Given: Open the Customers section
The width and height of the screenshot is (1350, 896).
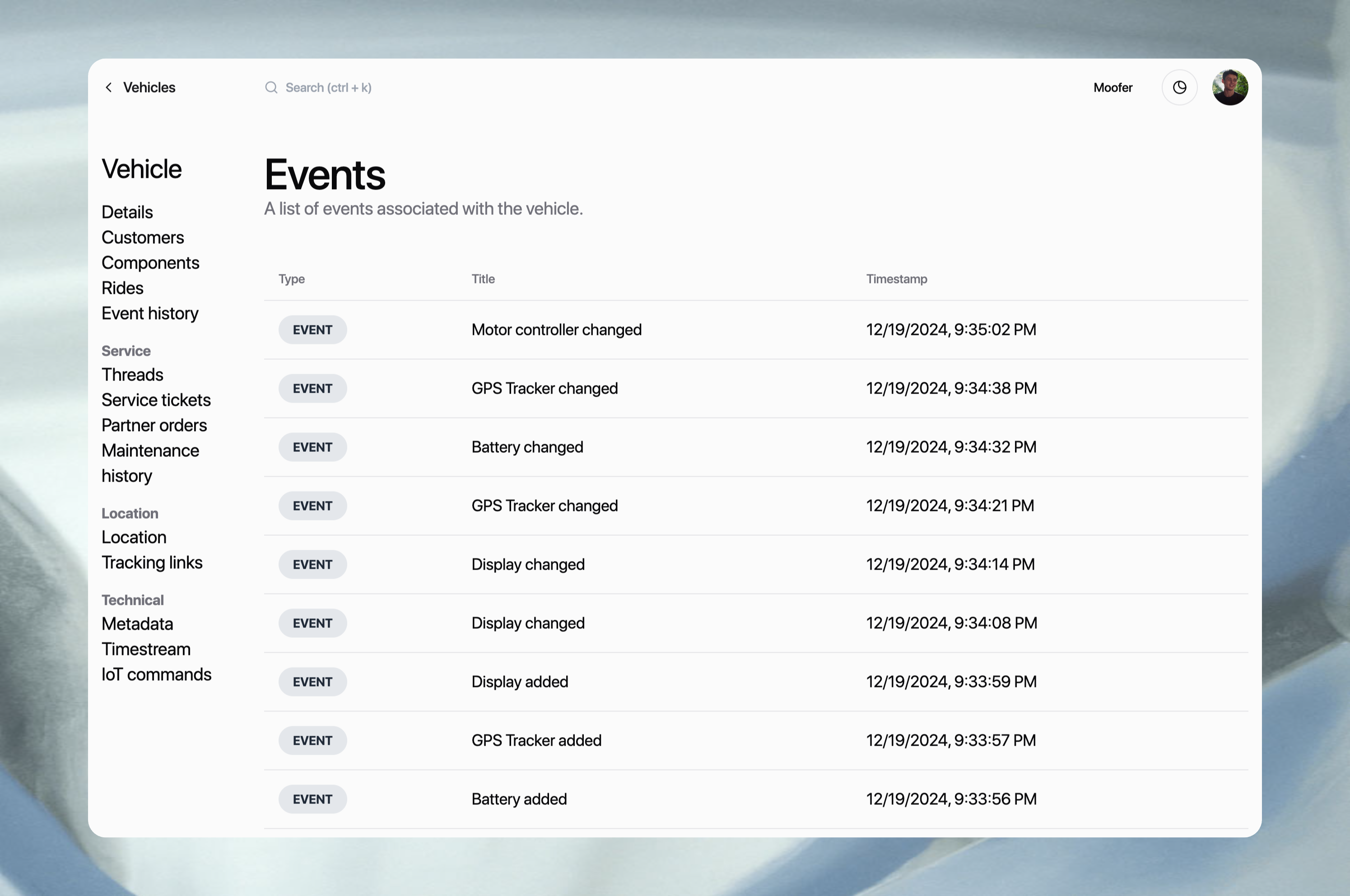Looking at the screenshot, I should click(x=142, y=237).
